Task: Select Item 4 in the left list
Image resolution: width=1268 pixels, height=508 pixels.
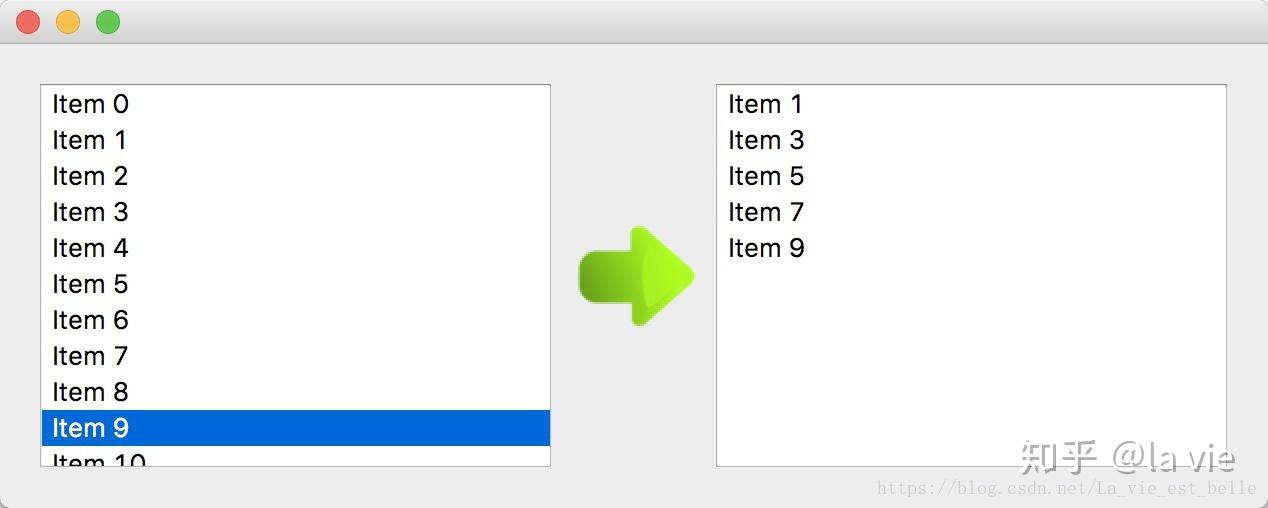Action: 90,248
